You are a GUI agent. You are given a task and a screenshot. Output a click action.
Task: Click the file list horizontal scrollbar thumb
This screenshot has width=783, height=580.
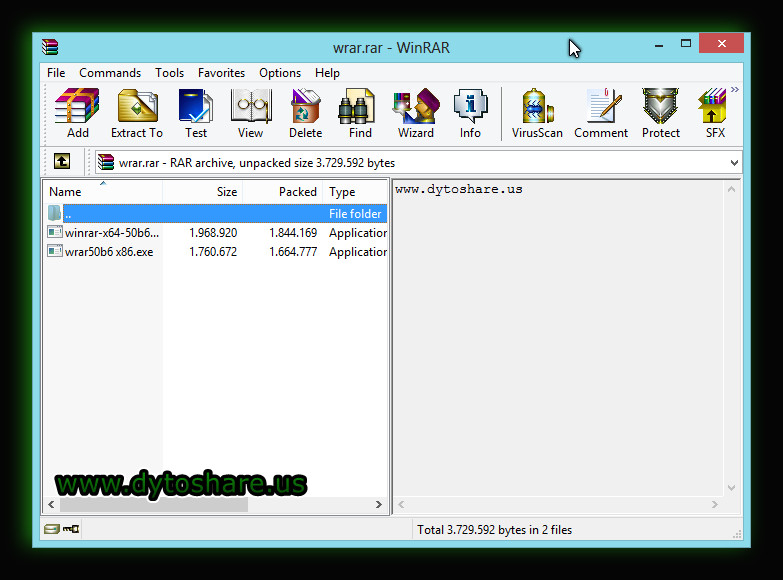[x=154, y=505]
